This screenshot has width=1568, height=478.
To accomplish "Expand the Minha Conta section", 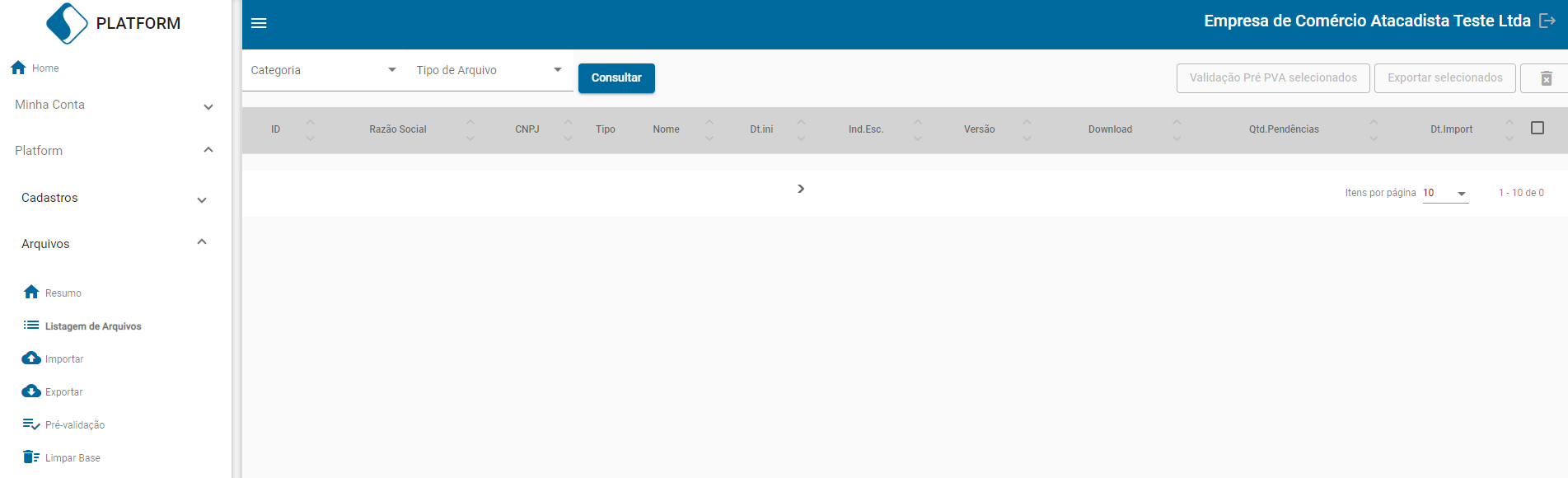I will pyautogui.click(x=115, y=105).
